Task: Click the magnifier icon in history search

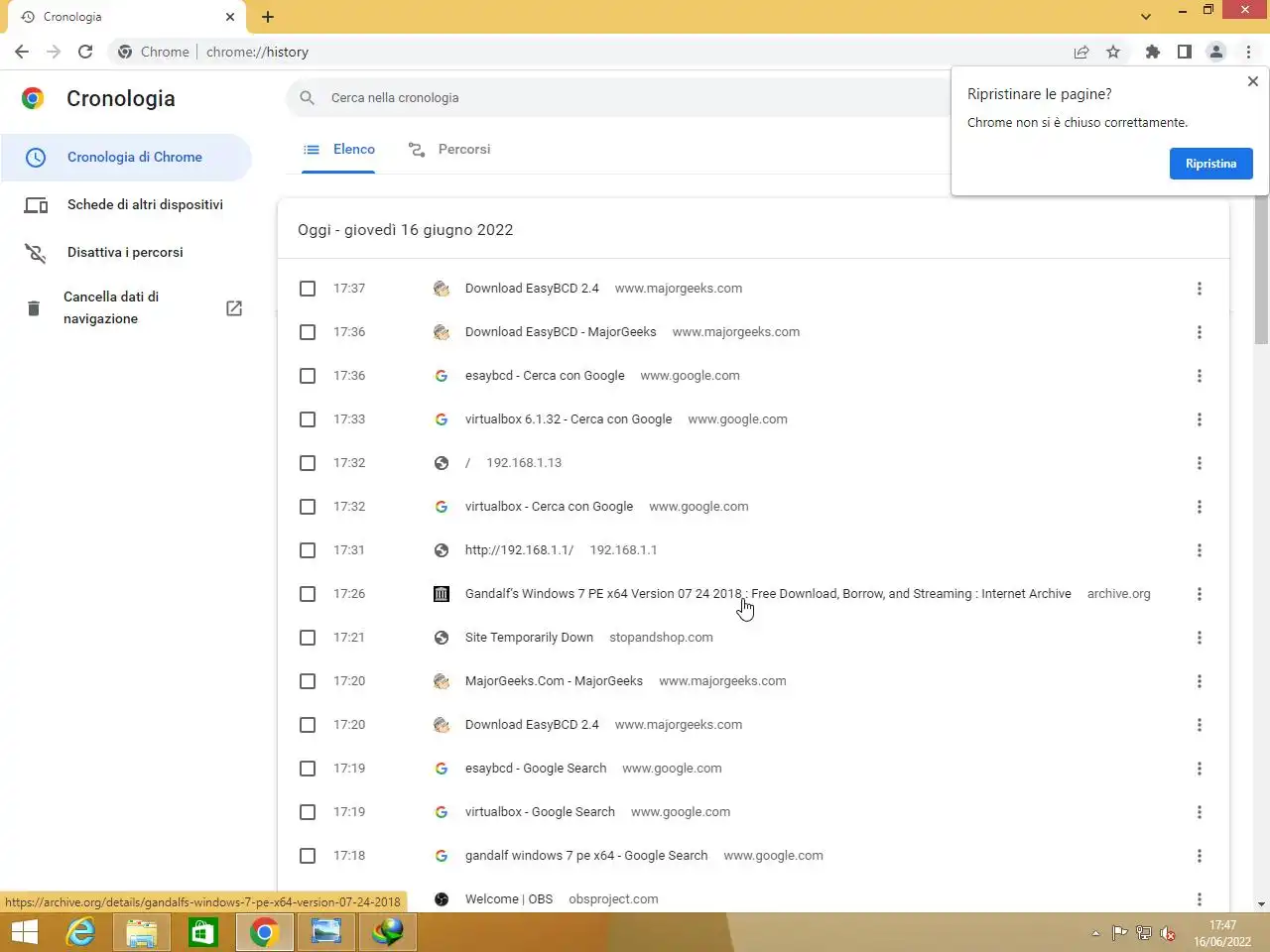Action: click(308, 97)
